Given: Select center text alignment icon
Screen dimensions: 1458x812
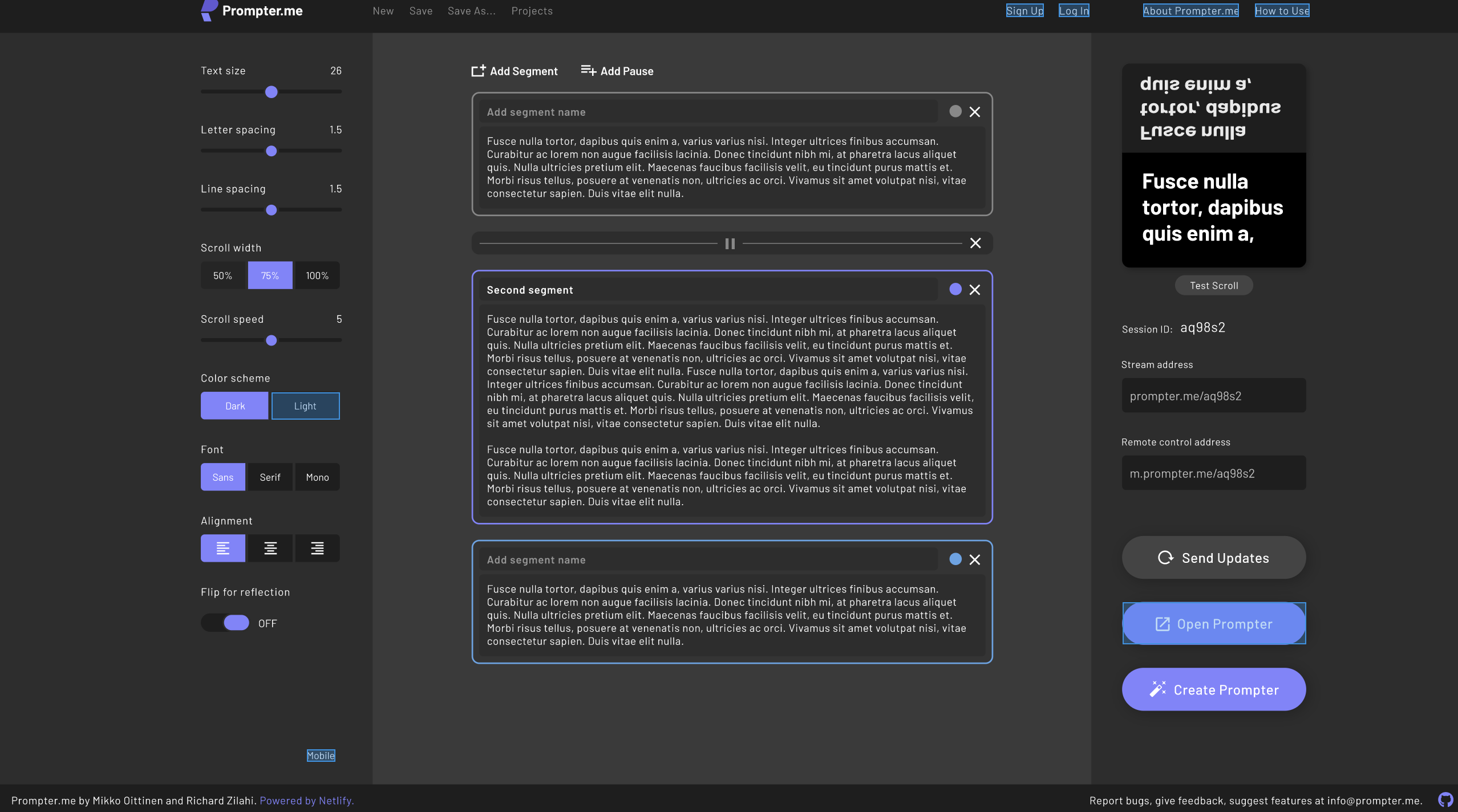Looking at the screenshot, I should click(270, 549).
